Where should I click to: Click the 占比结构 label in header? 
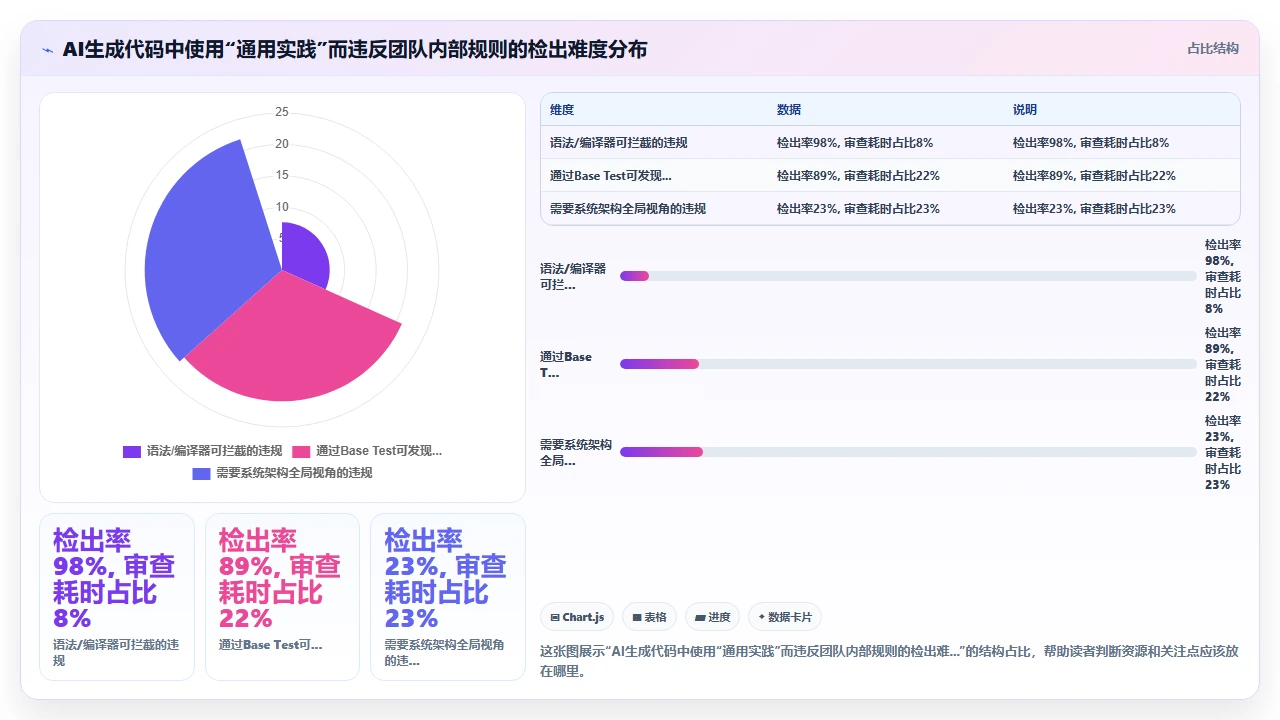(1213, 48)
